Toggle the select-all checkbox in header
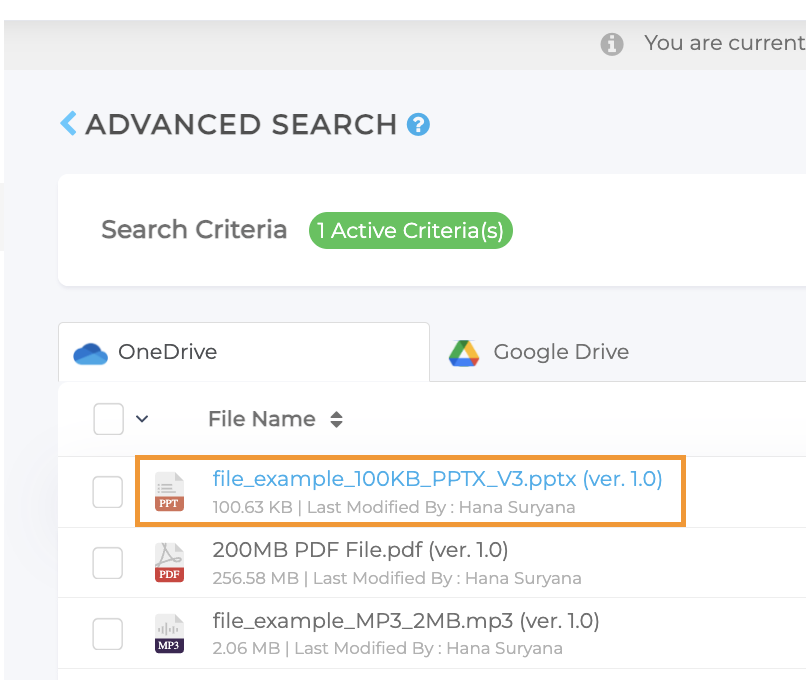This screenshot has height=680, width=806. coord(108,419)
